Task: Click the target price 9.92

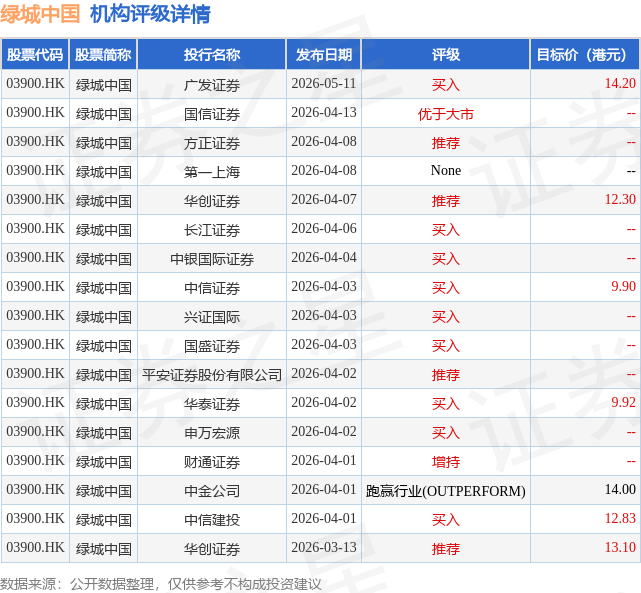Action: pyautogui.click(x=623, y=403)
